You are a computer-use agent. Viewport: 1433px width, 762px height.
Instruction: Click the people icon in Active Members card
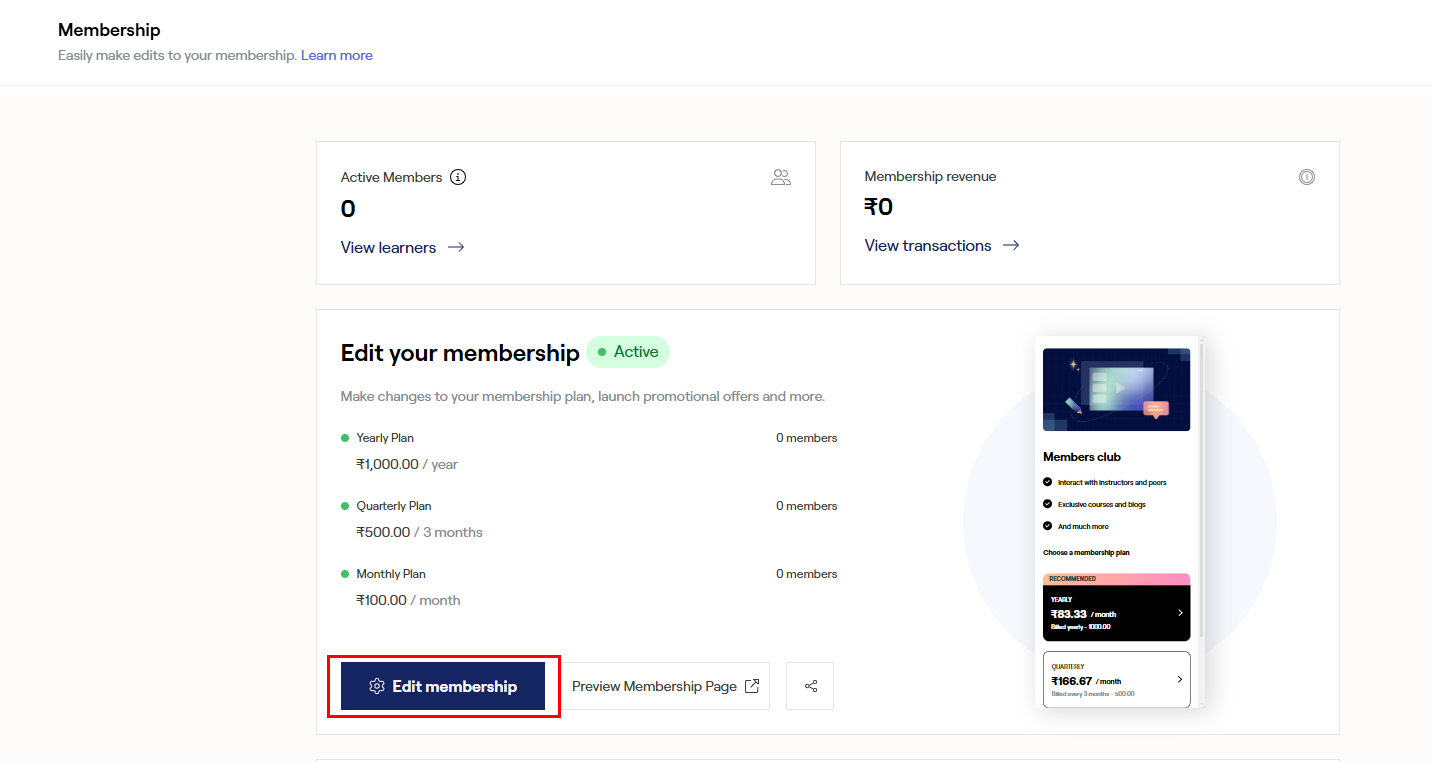[781, 178]
